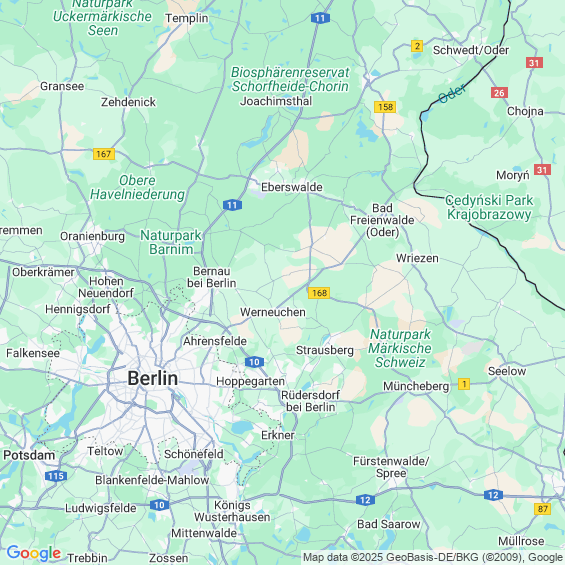Viewport: 565px width, 565px height.
Task: Click the yellow 168 road shield
Action: coord(319,293)
